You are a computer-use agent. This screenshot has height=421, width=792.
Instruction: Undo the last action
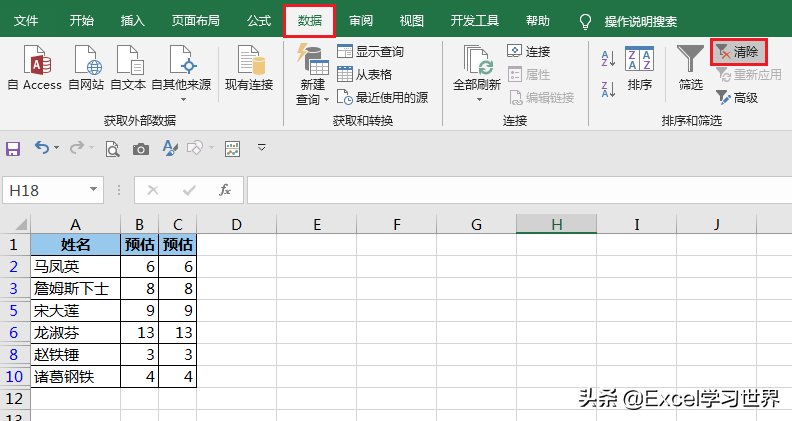[42, 148]
